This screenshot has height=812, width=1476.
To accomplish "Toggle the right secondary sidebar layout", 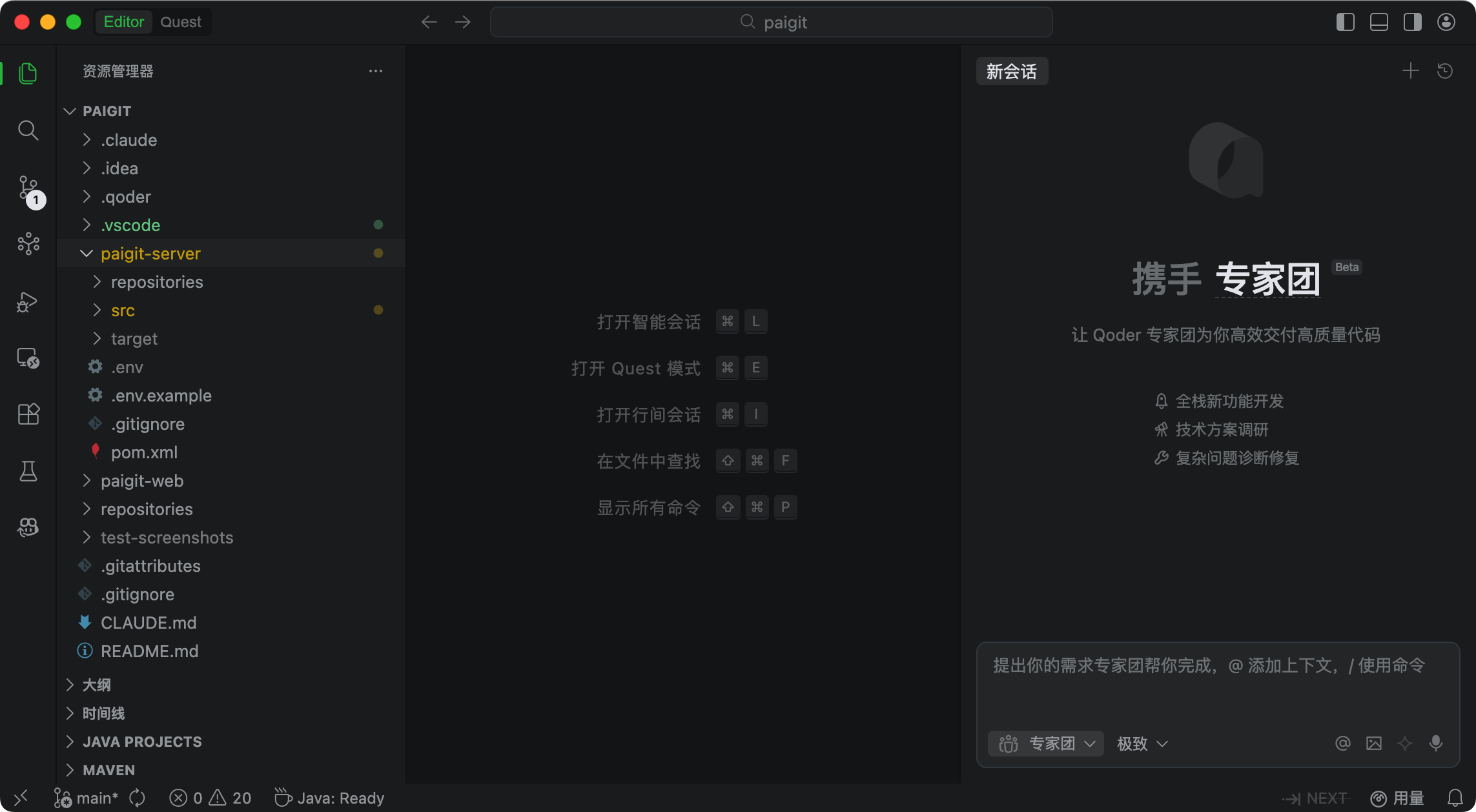I will [1413, 23].
